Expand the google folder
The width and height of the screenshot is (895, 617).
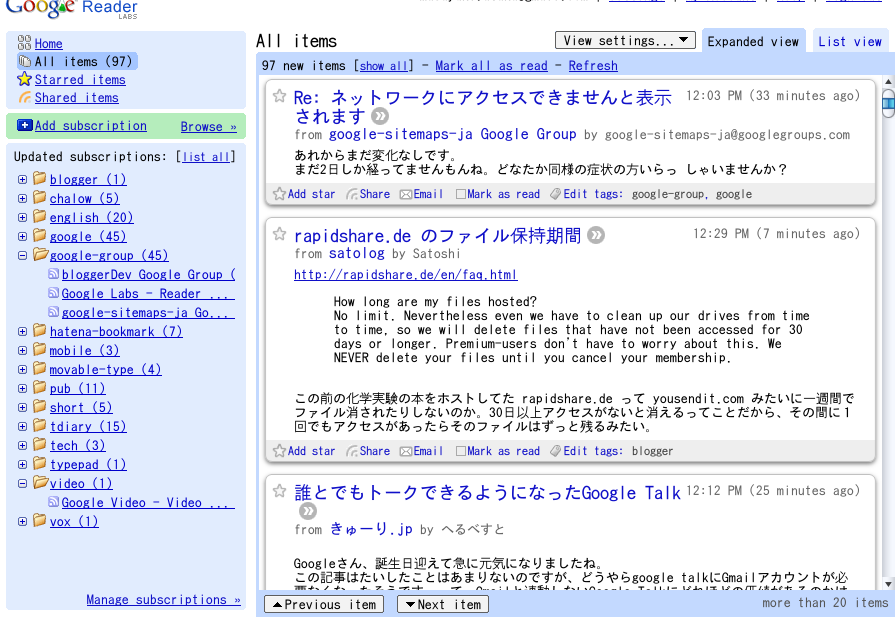pos(22,236)
